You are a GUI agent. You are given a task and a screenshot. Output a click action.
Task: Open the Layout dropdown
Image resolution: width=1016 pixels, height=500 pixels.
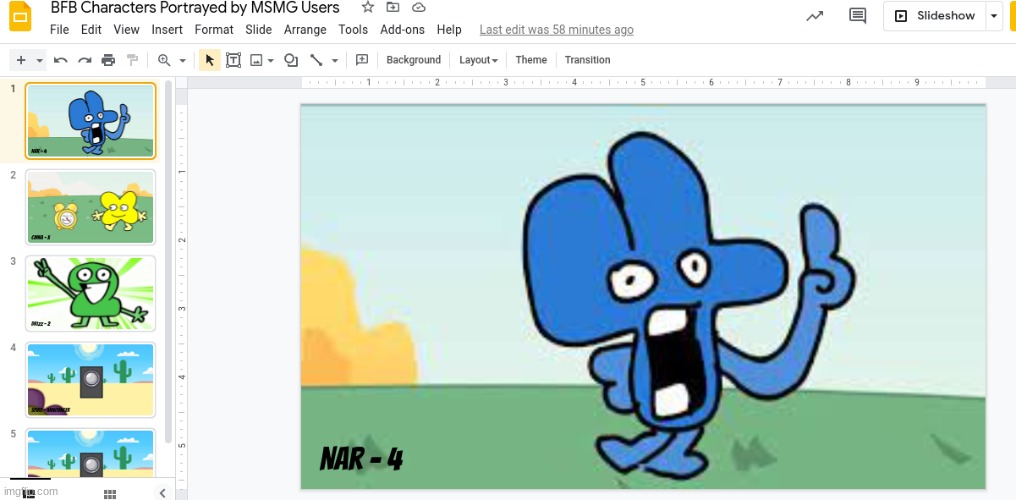point(478,60)
